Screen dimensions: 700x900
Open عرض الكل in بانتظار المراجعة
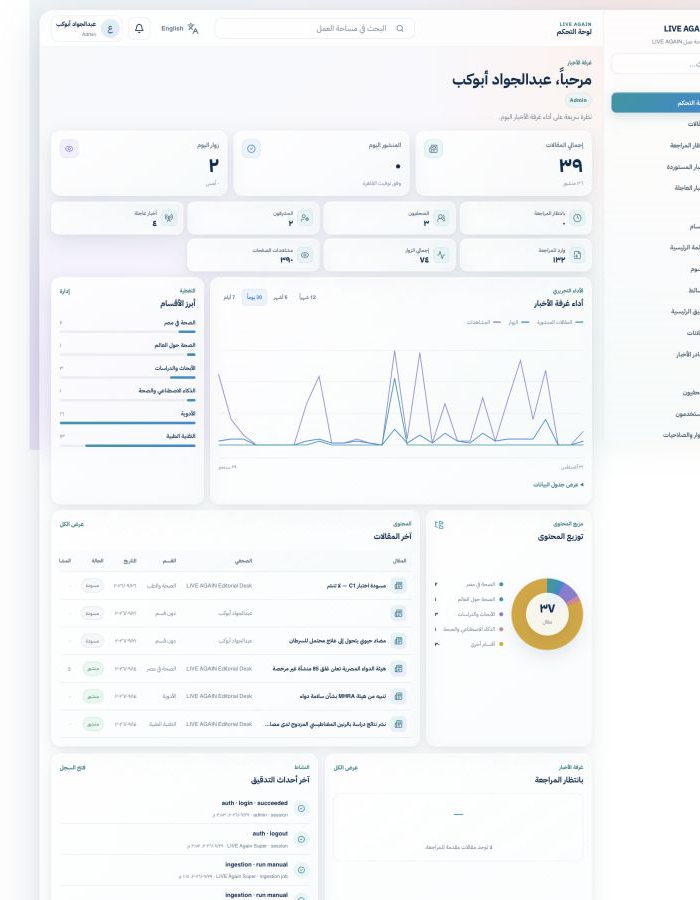345,767
